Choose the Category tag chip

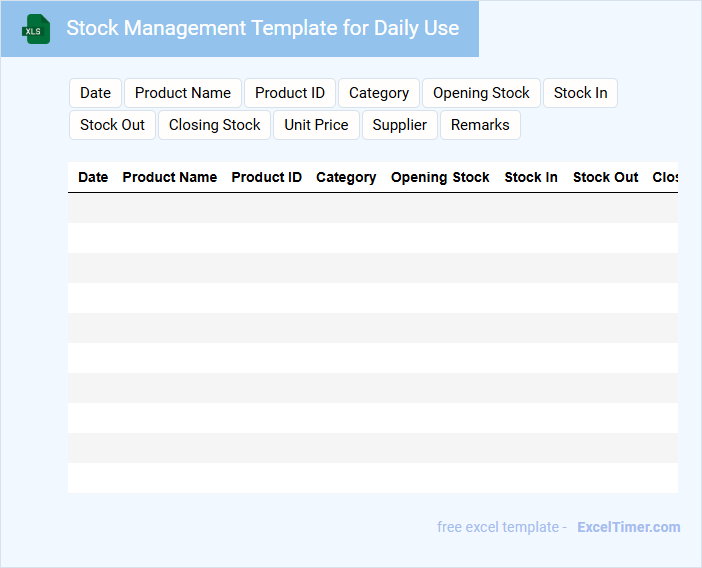pos(379,93)
